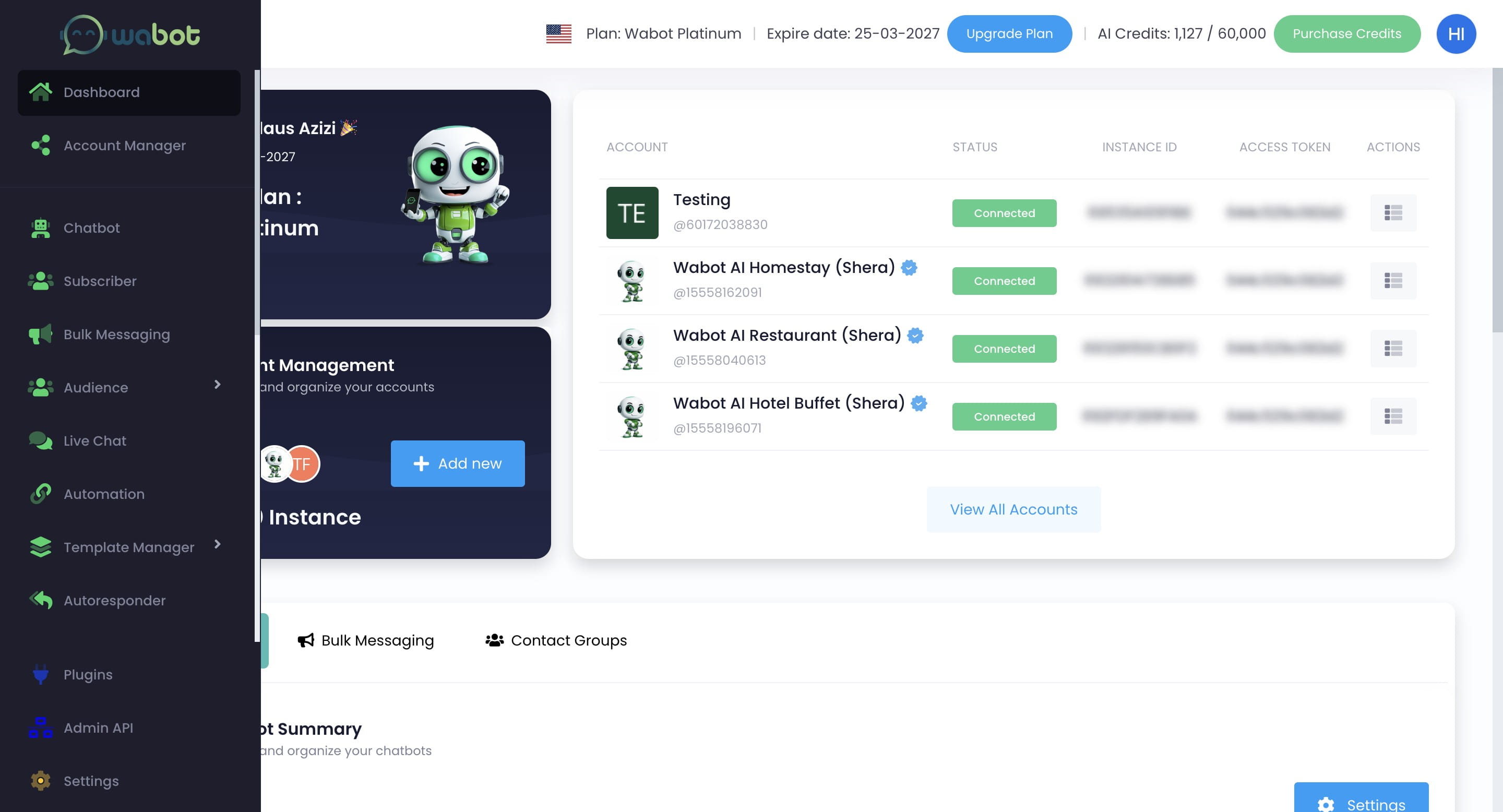1503x812 pixels.
Task: Open View All Accounts link
Action: tap(1013, 509)
